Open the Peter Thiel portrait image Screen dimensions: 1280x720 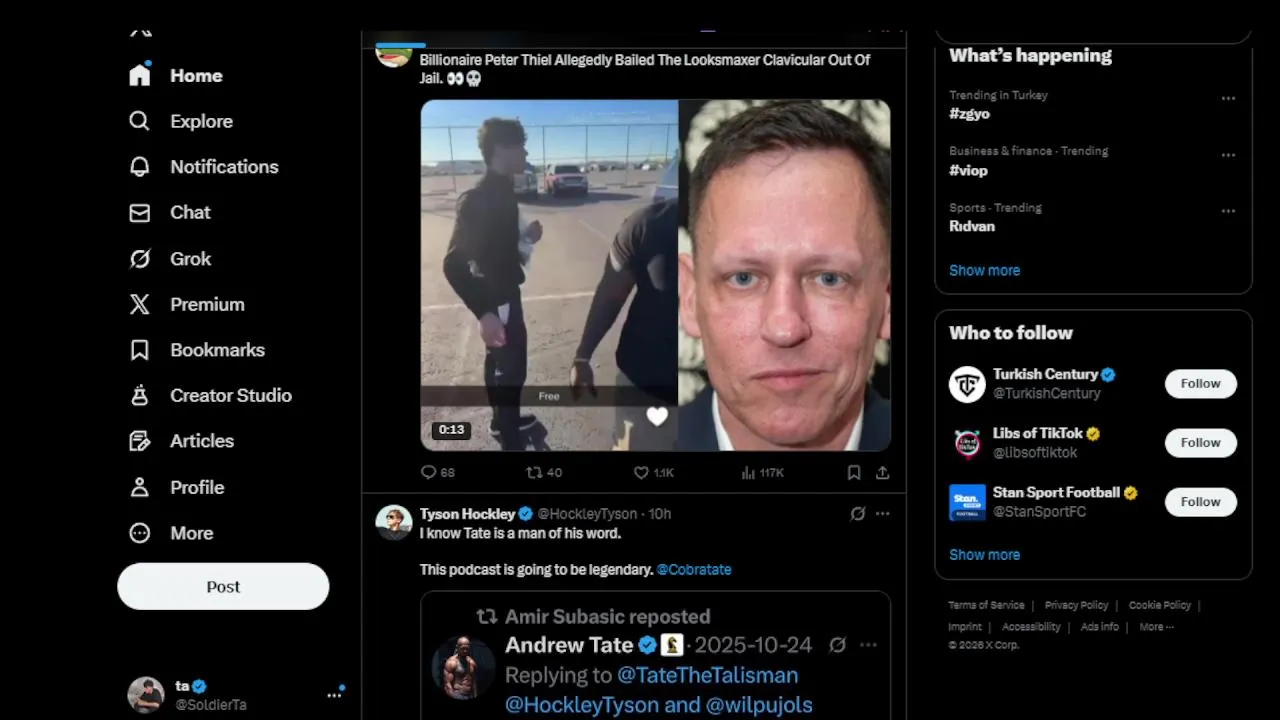click(785, 275)
